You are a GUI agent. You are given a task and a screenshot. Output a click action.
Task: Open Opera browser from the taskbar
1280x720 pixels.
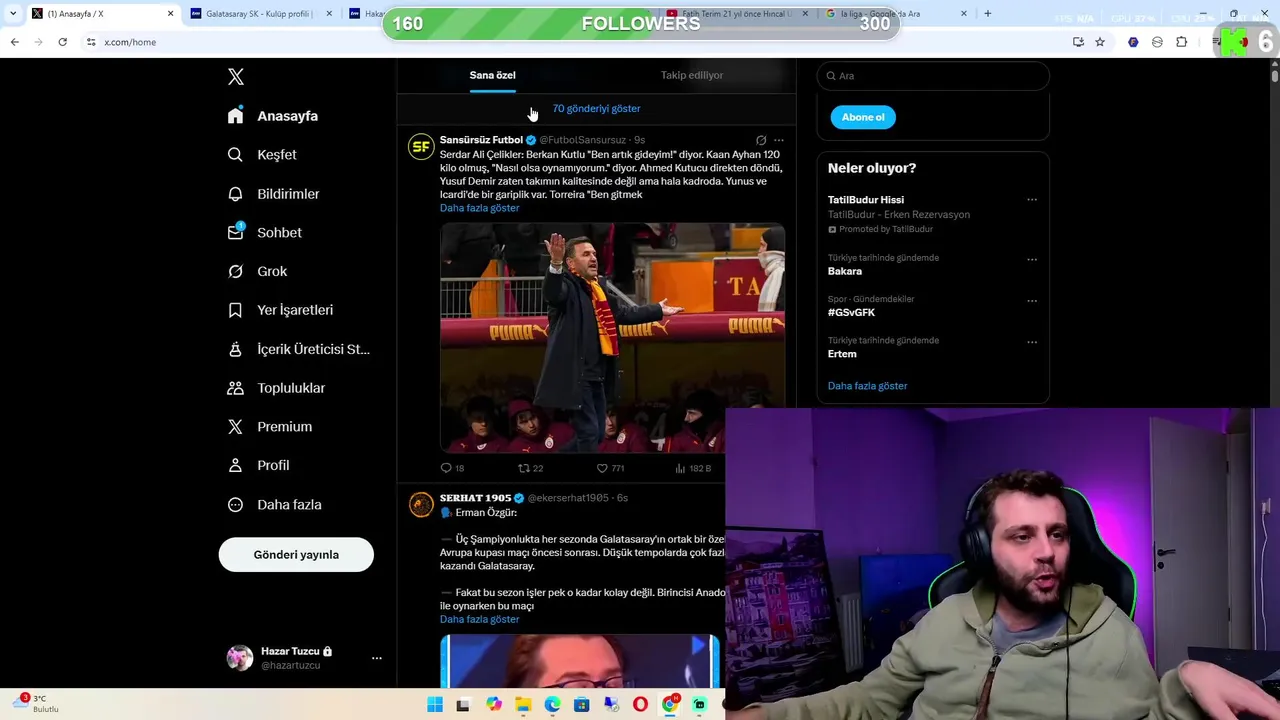tap(640, 705)
